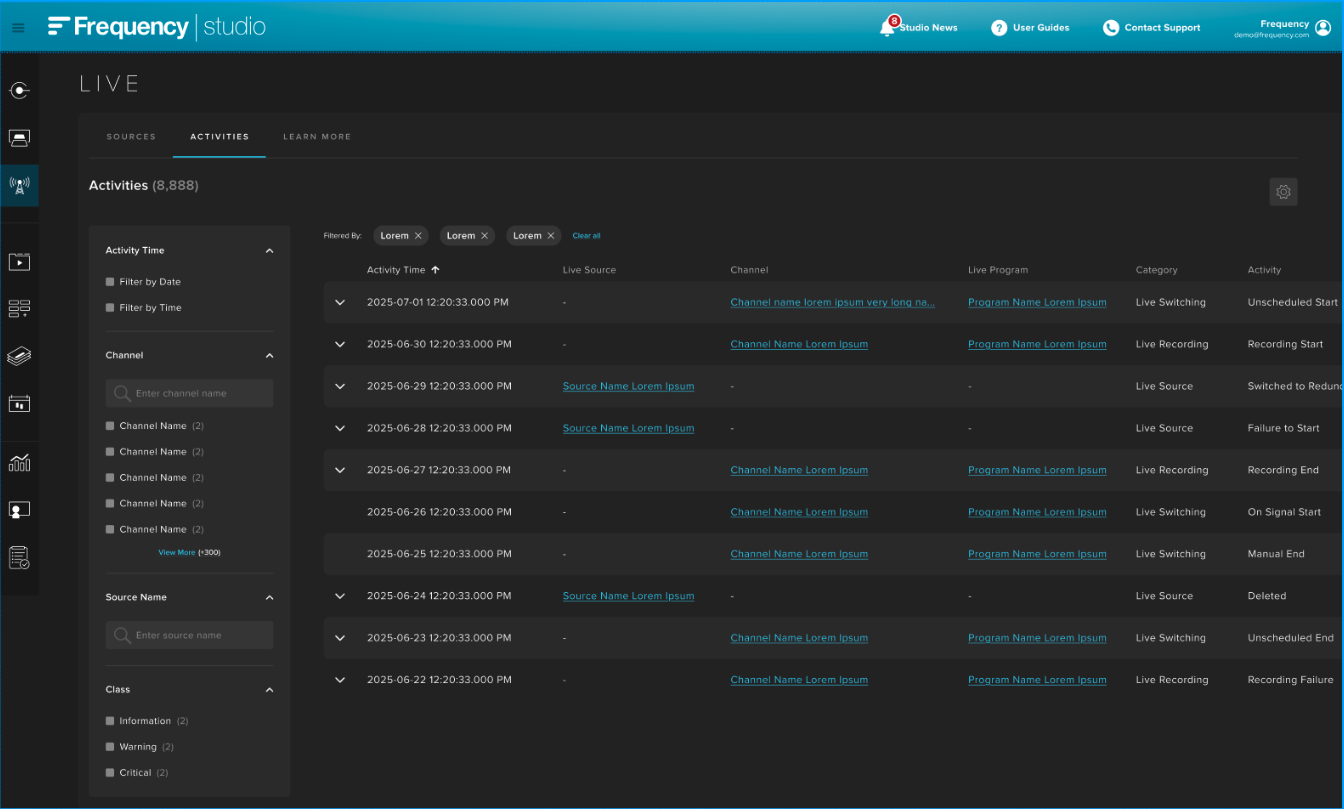Click the table settings gear icon
Viewport: 1344px width, 809px height.
click(x=1283, y=192)
